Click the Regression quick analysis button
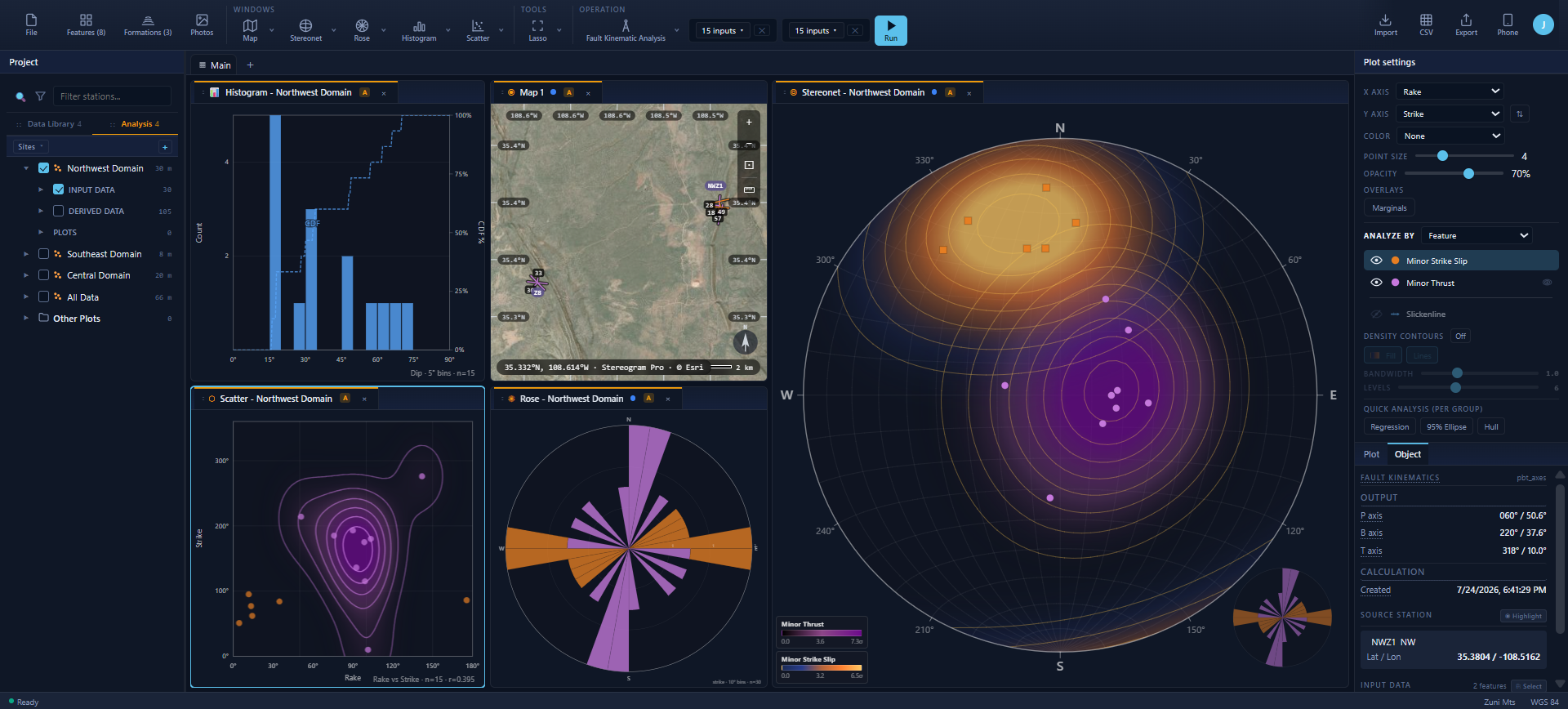 [x=1389, y=426]
